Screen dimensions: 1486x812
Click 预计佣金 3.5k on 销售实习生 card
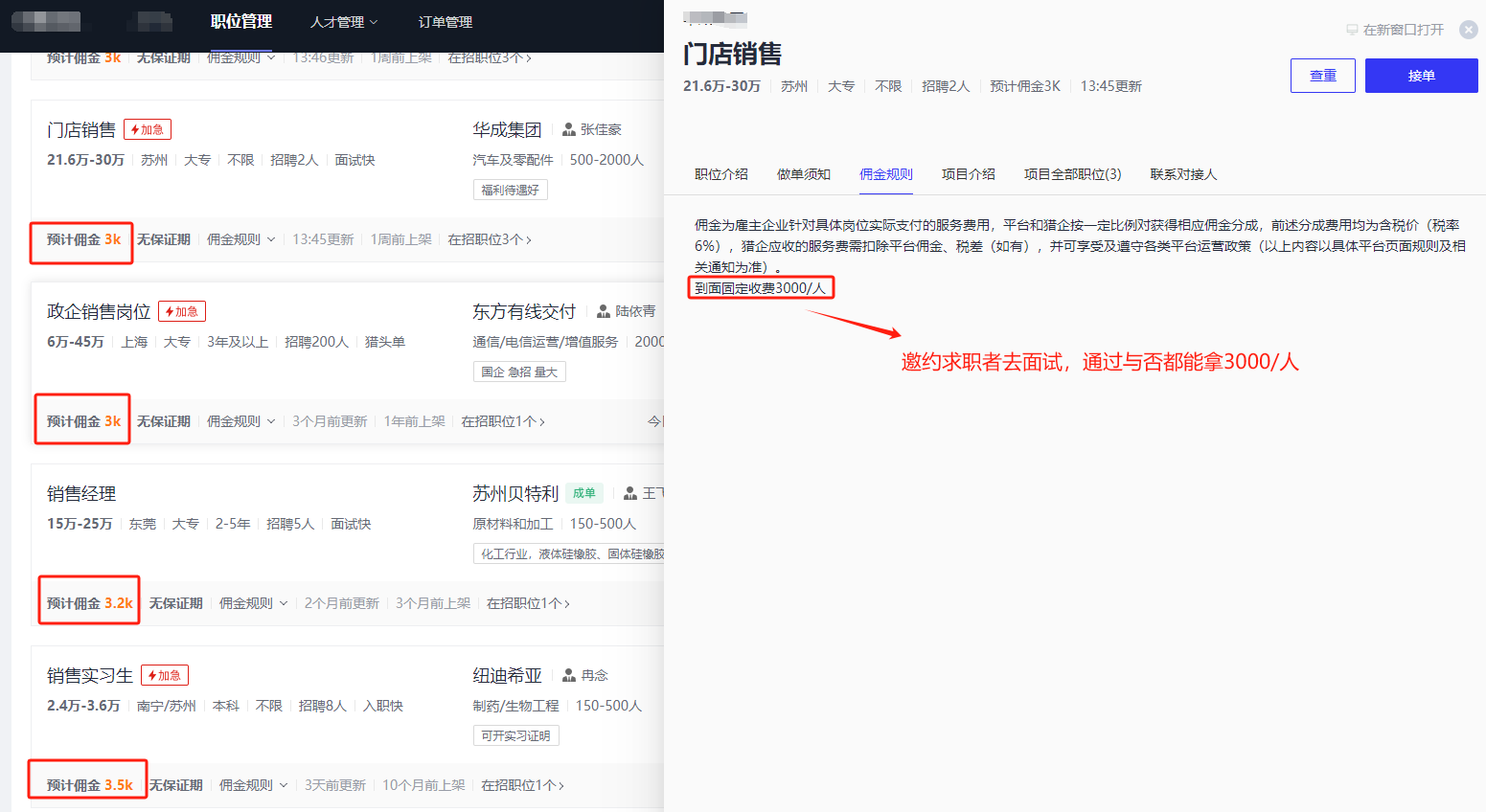(x=90, y=785)
